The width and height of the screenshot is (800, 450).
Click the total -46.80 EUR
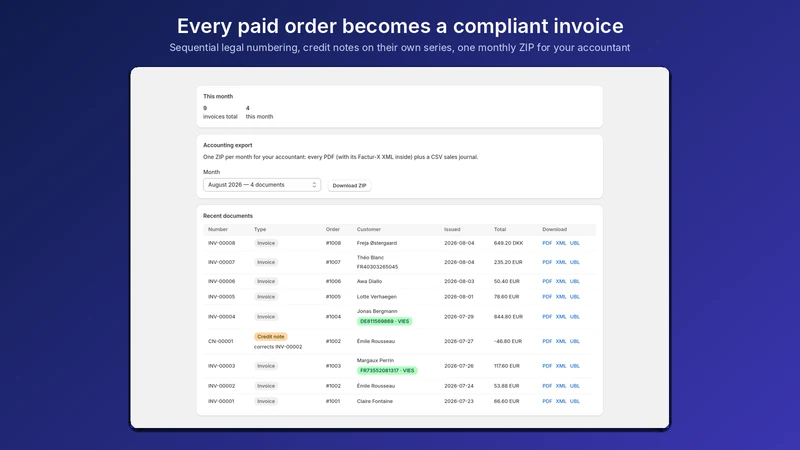508,341
